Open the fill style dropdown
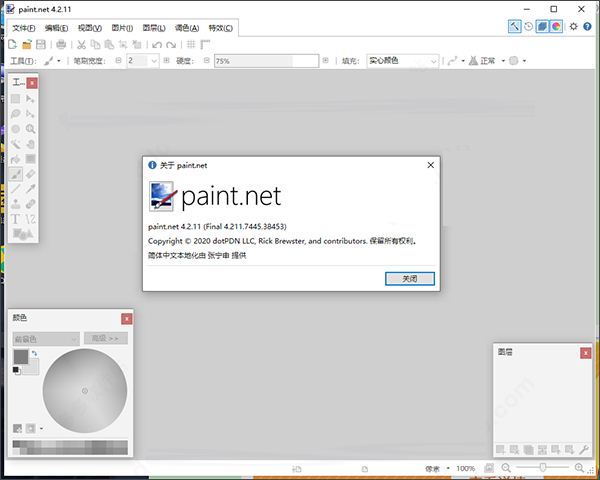 (x=403, y=61)
